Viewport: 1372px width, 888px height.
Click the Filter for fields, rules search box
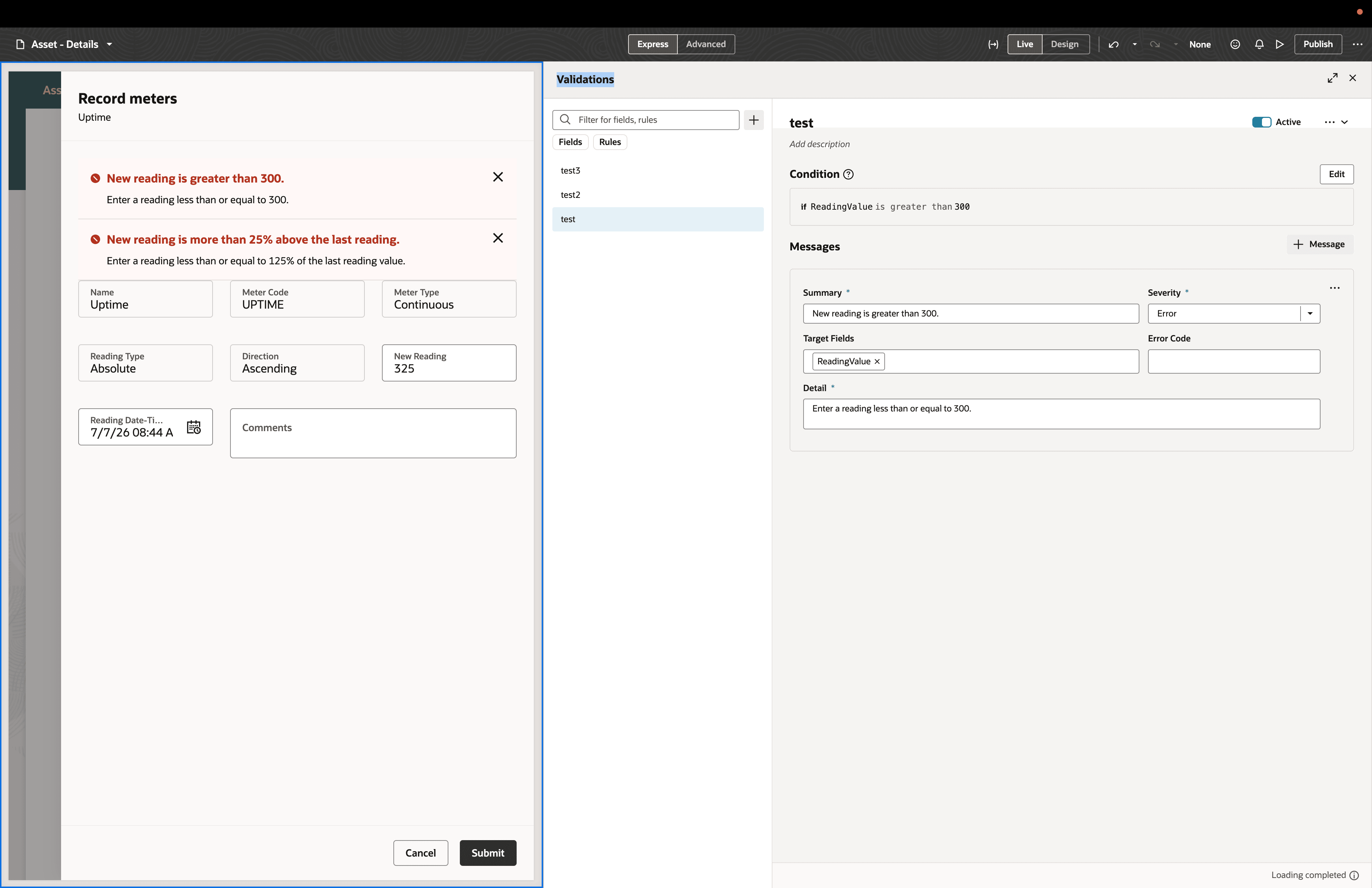coord(646,120)
